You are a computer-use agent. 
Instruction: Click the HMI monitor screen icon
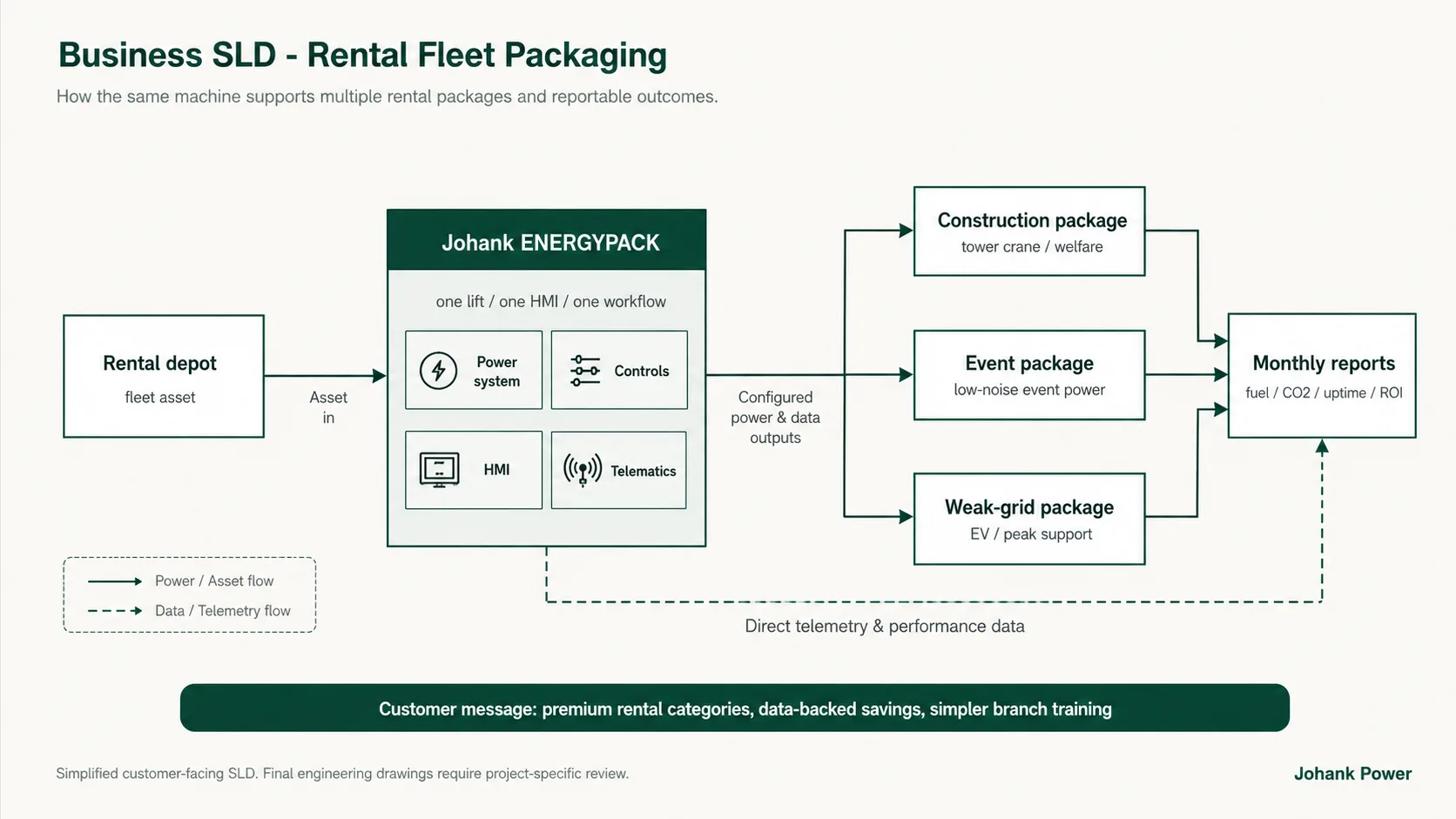pyautogui.click(x=439, y=470)
